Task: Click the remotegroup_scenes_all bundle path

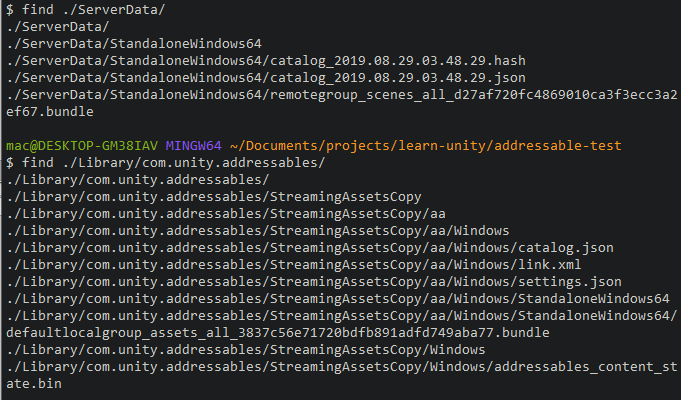Action: (340, 94)
